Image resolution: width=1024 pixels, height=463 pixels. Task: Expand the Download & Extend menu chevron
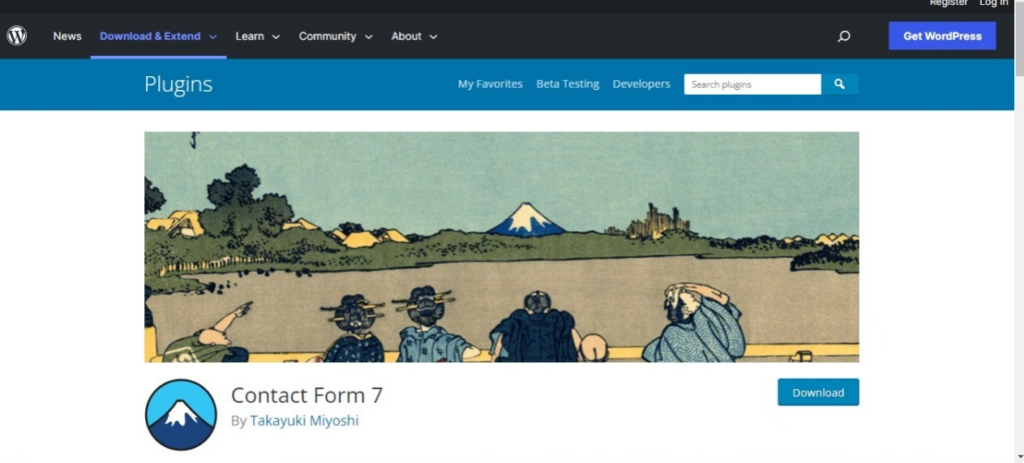click(213, 37)
